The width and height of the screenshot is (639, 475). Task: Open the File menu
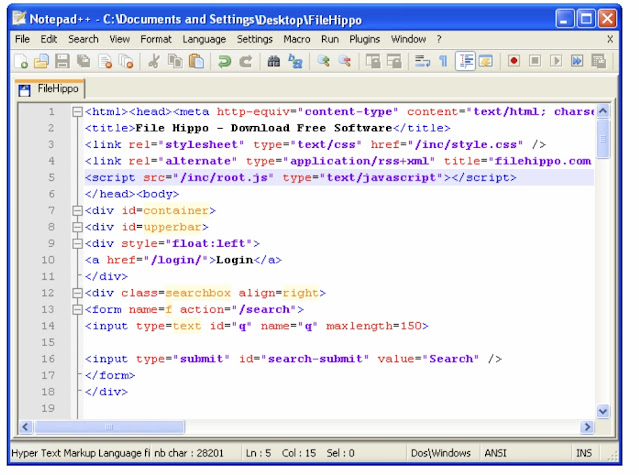tap(22, 40)
